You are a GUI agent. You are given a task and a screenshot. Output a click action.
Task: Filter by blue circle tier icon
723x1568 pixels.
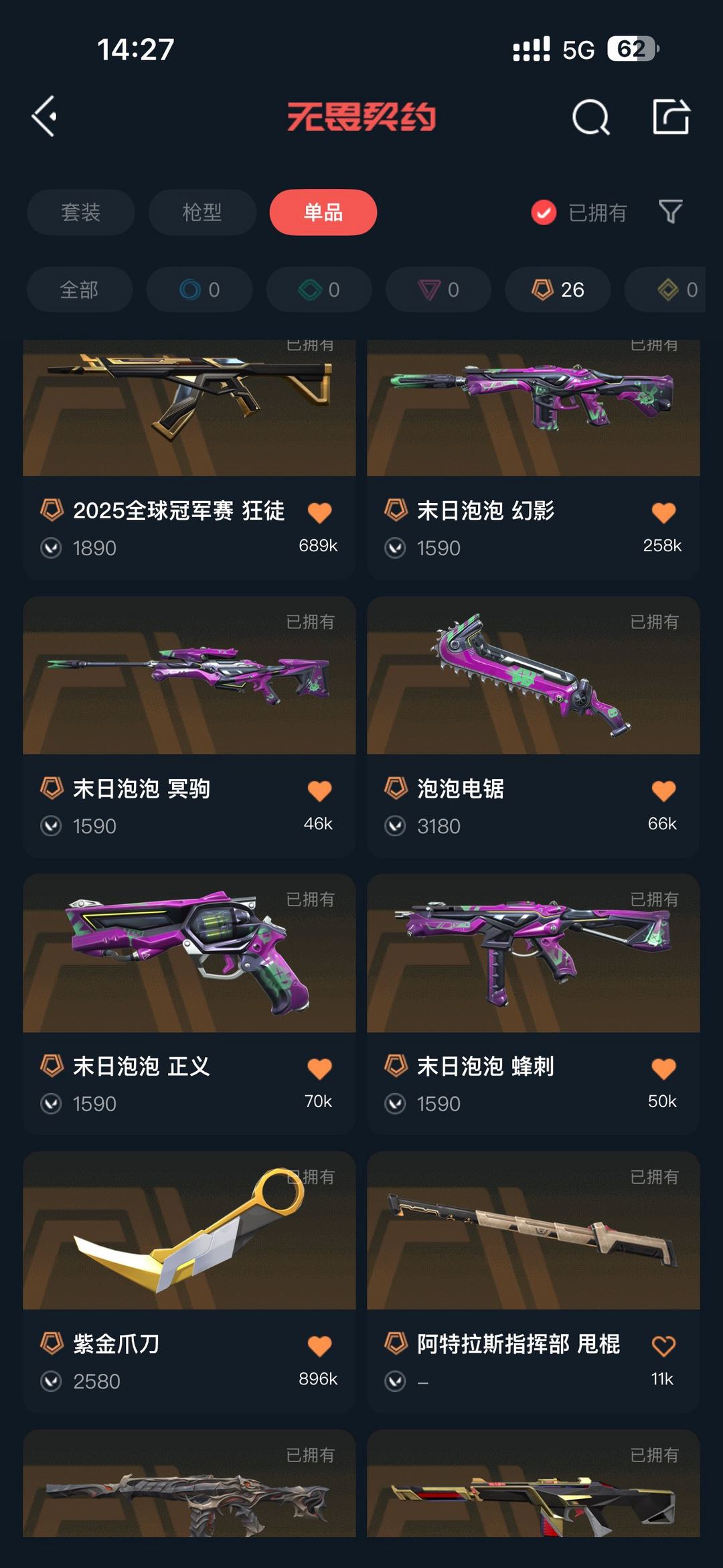(199, 289)
